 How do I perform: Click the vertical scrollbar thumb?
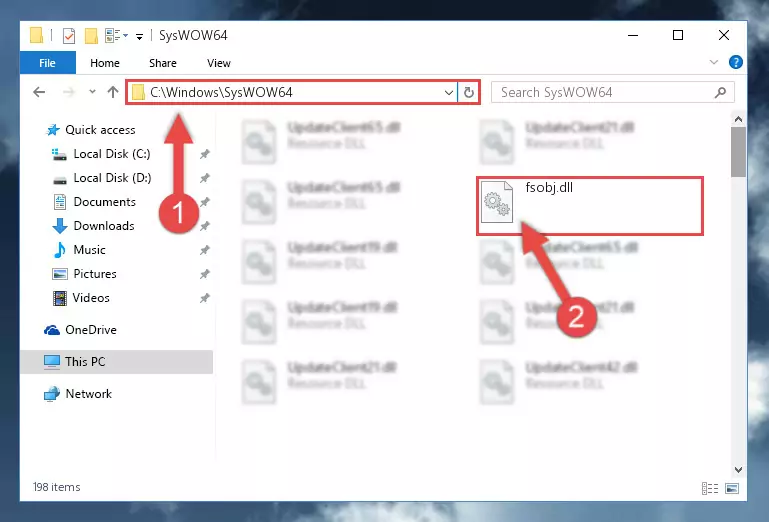click(738, 152)
